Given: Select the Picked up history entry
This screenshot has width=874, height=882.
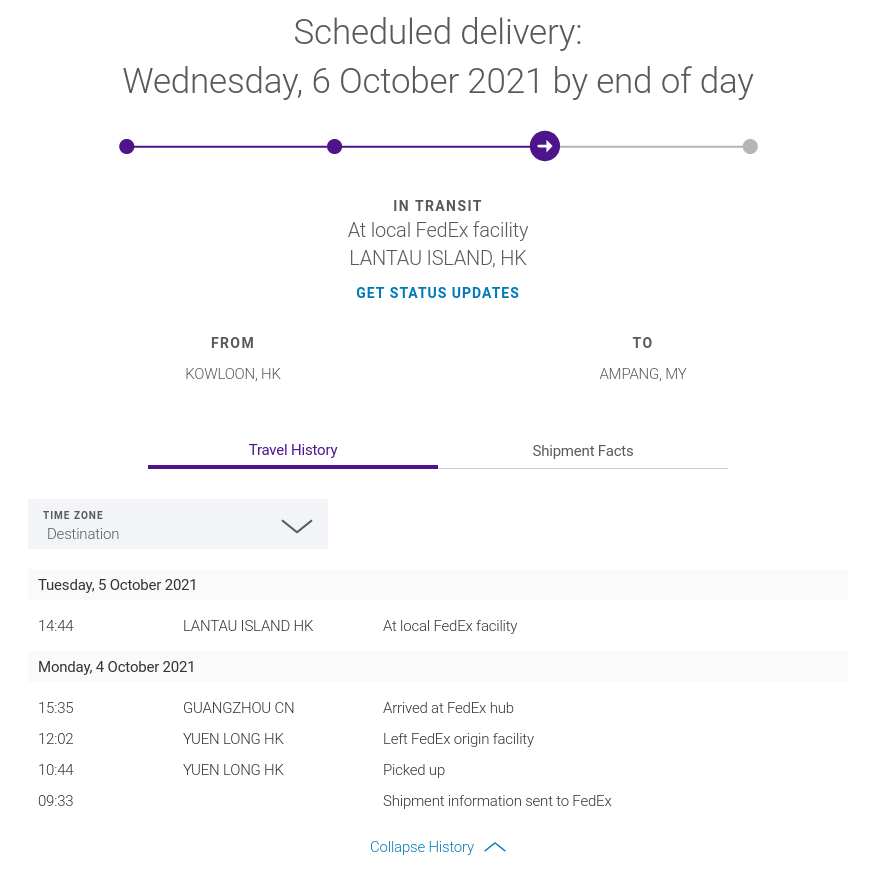Looking at the screenshot, I should pyautogui.click(x=414, y=770).
